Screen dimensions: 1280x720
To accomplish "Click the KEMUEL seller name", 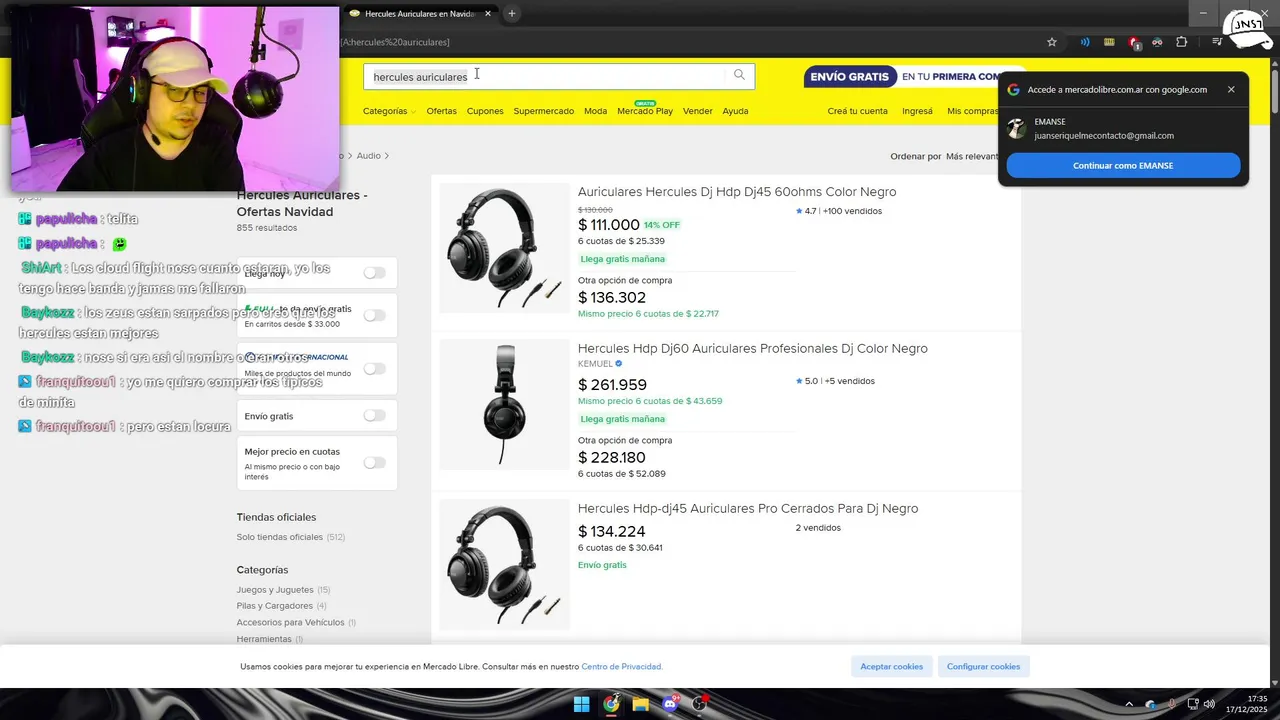I will 595,364.
